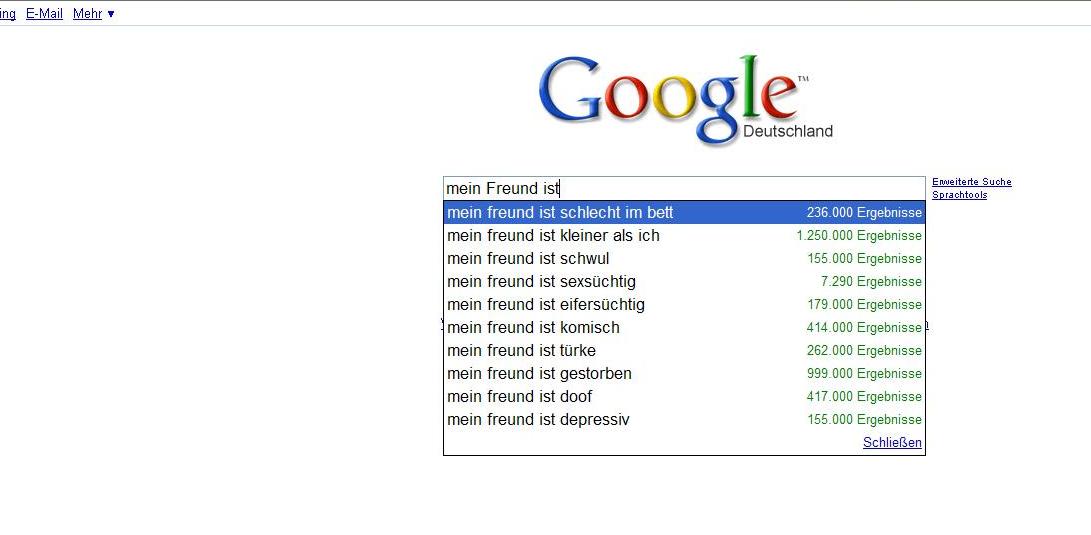Pick the 'mein freund ist gestorben' suggestion
This screenshot has height=535, width=1091.
tap(539, 373)
